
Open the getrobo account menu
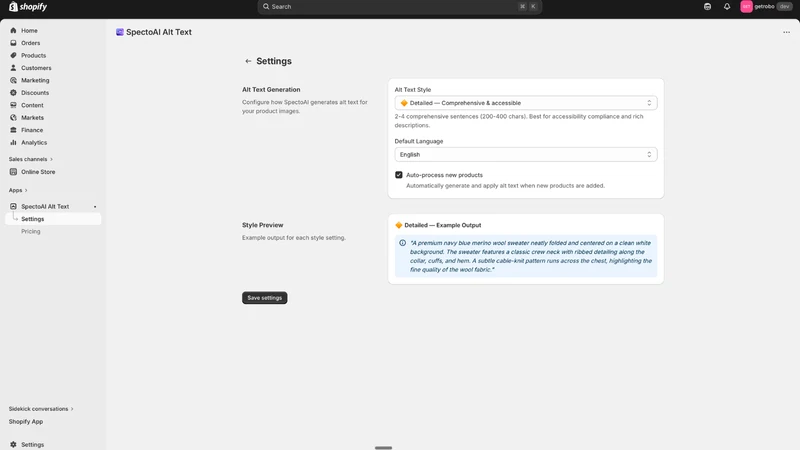pos(766,7)
